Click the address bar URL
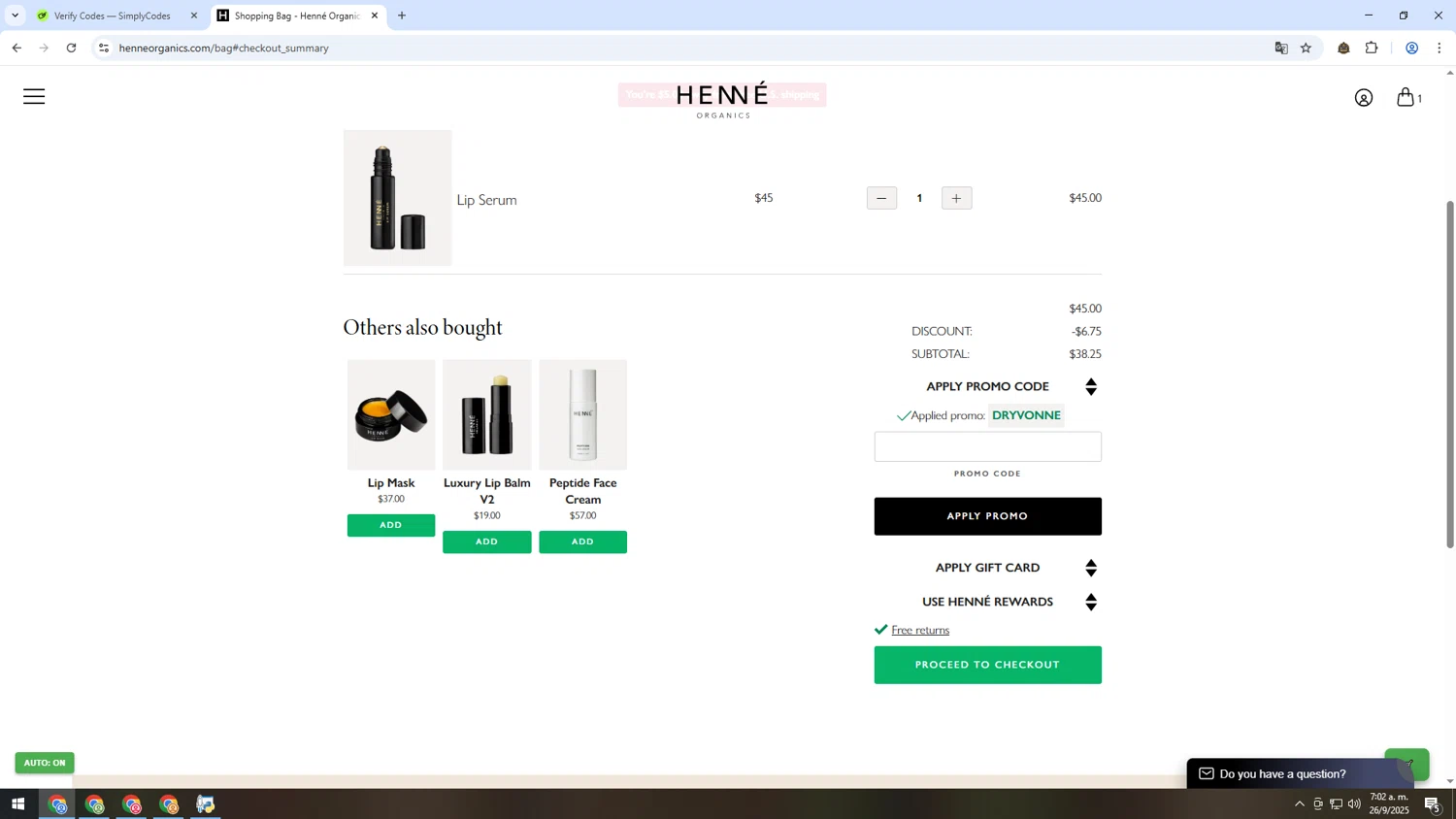This screenshot has width=1456, height=819. tap(224, 48)
